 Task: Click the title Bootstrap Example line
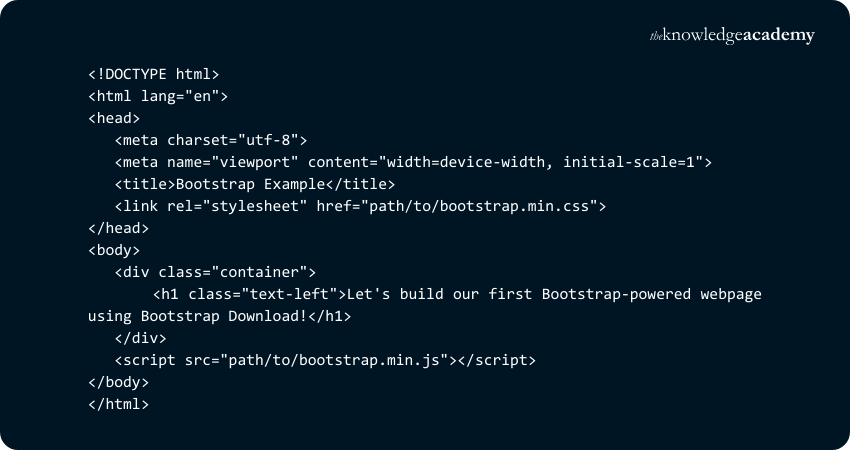tap(255, 184)
